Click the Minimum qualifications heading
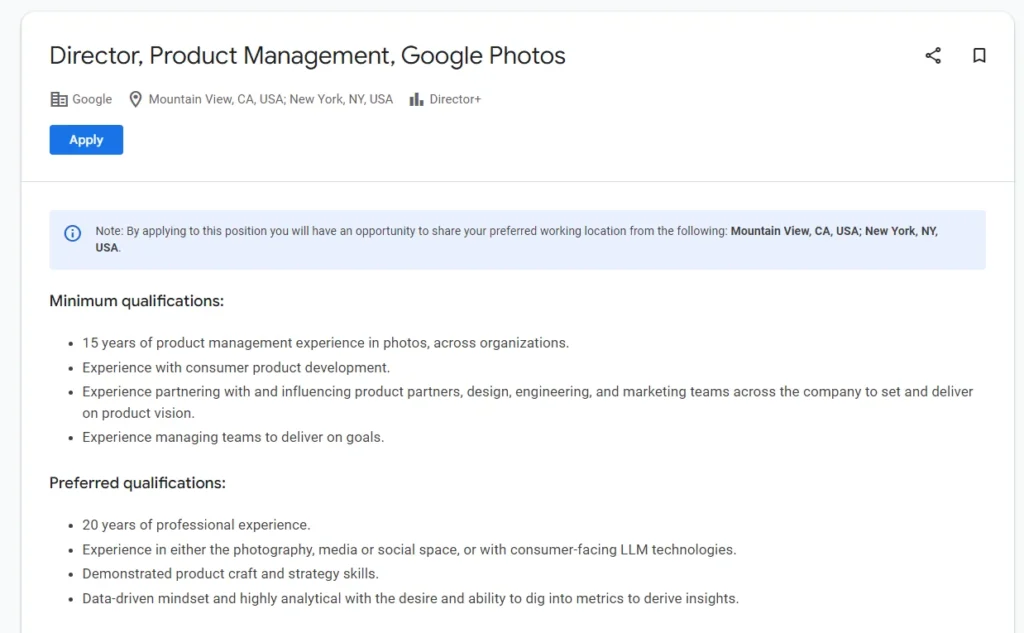1024x633 pixels. (x=136, y=301)
